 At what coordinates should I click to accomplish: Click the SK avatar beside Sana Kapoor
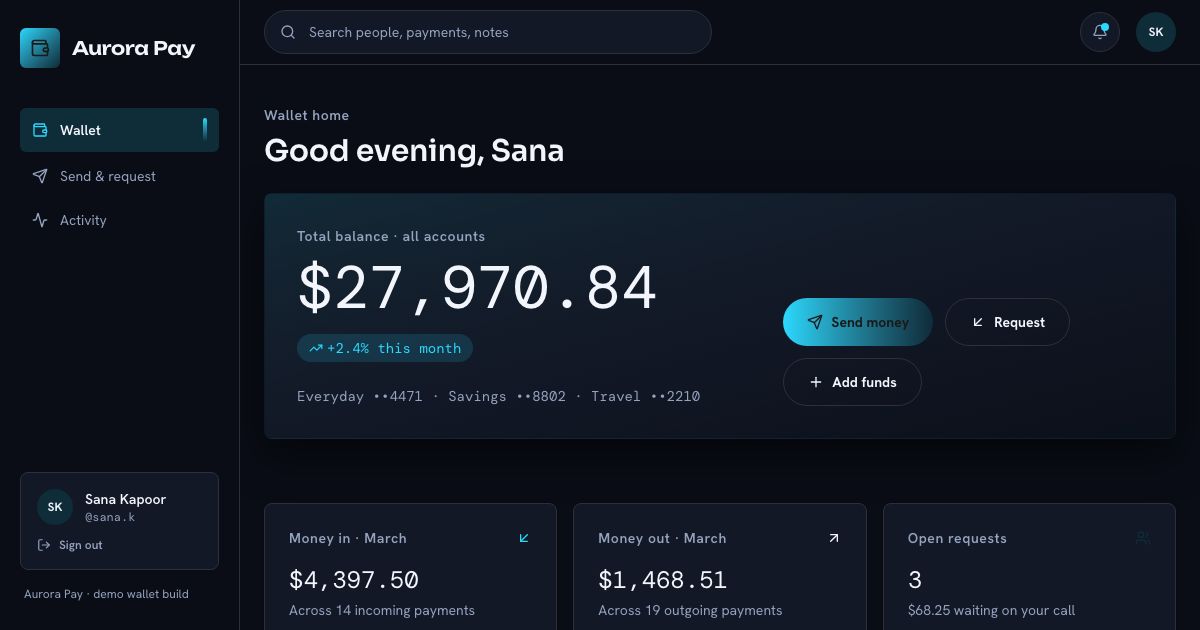(55, 507)
